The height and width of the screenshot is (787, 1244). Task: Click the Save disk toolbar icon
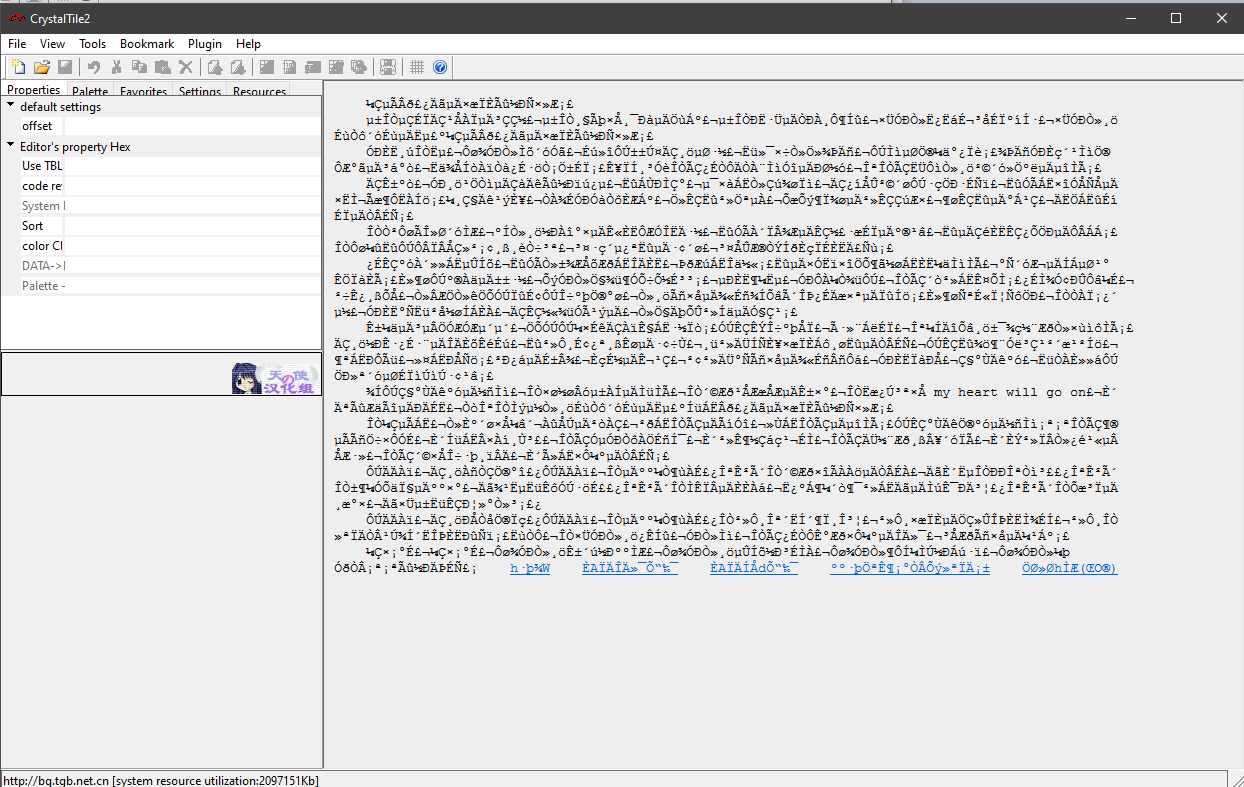[x=65, y=67]
